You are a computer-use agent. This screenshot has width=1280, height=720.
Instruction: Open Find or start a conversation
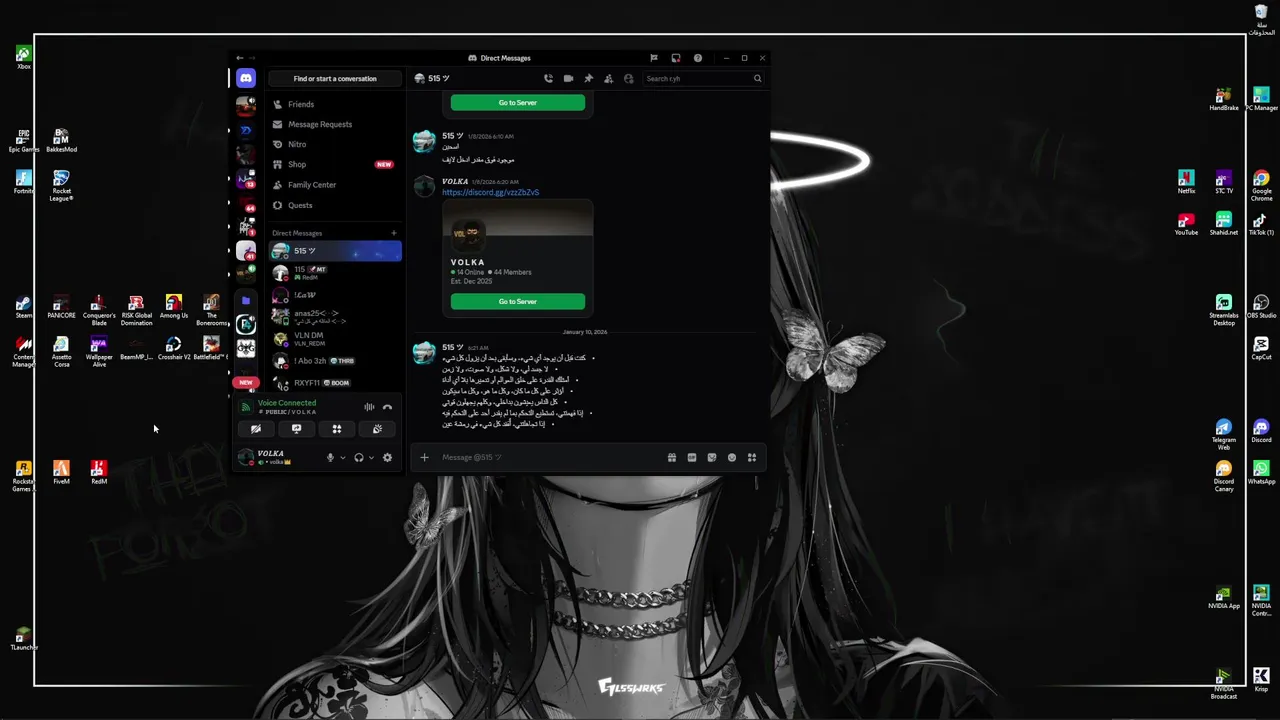click(335, 78)
